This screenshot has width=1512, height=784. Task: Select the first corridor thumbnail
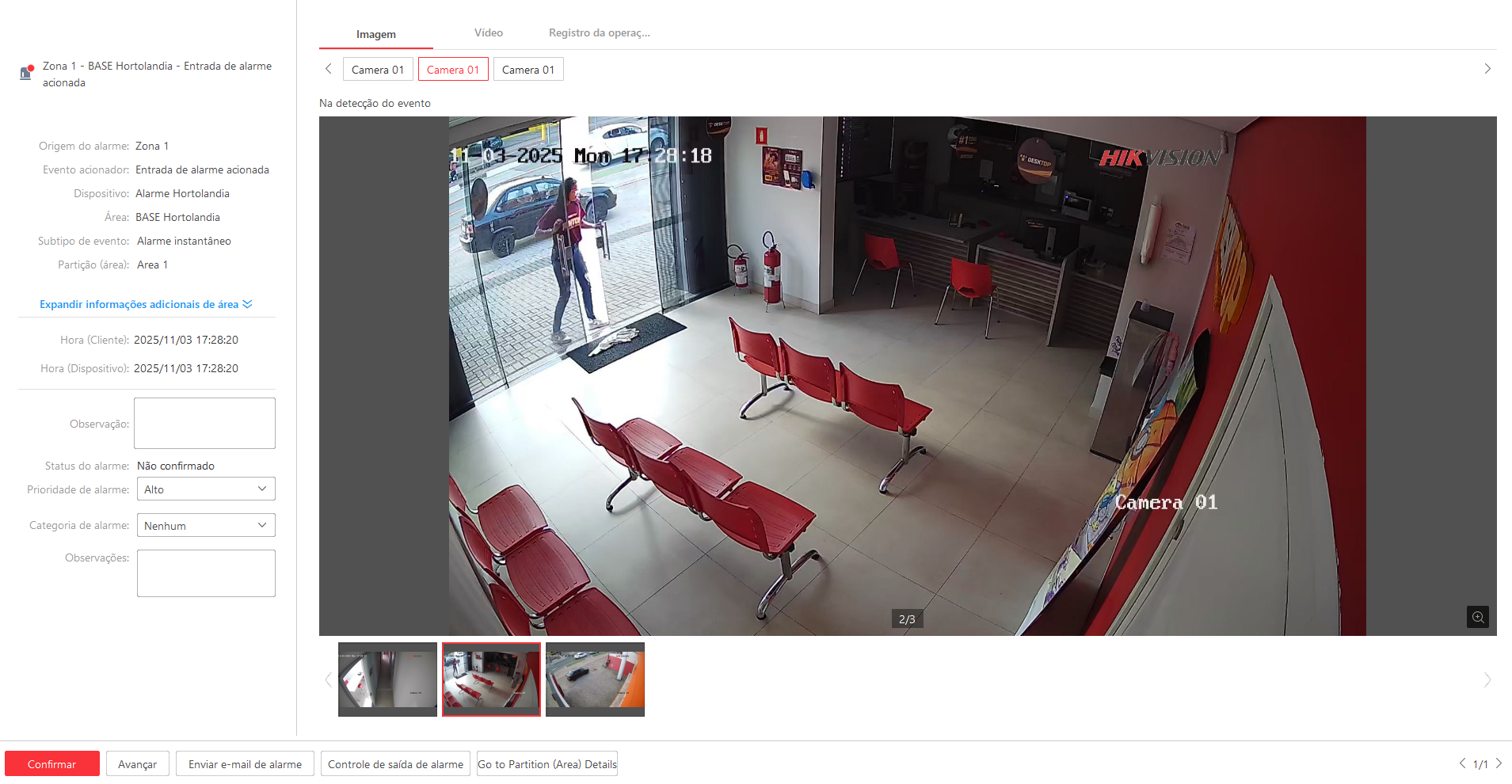click(387, 679)
